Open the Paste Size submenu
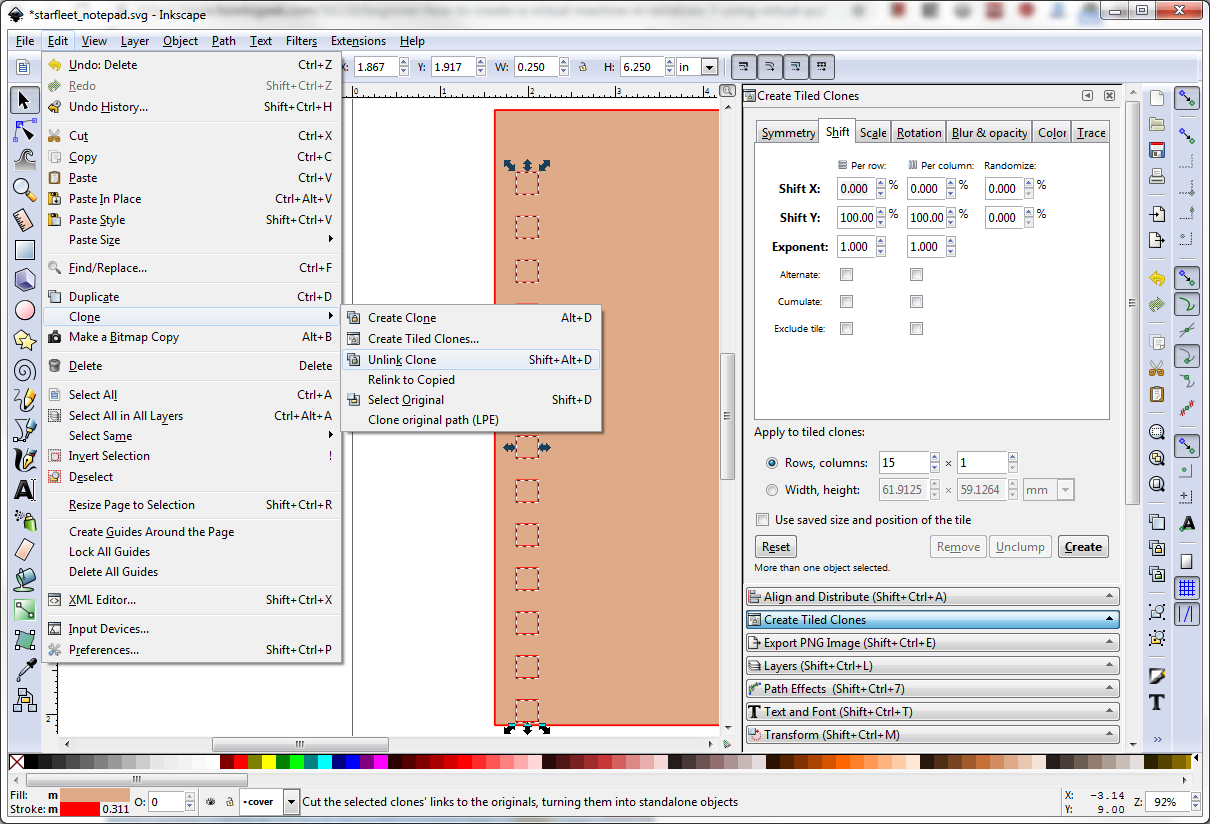Viewport: 1210px width, 824px height. tap(191, 240)
